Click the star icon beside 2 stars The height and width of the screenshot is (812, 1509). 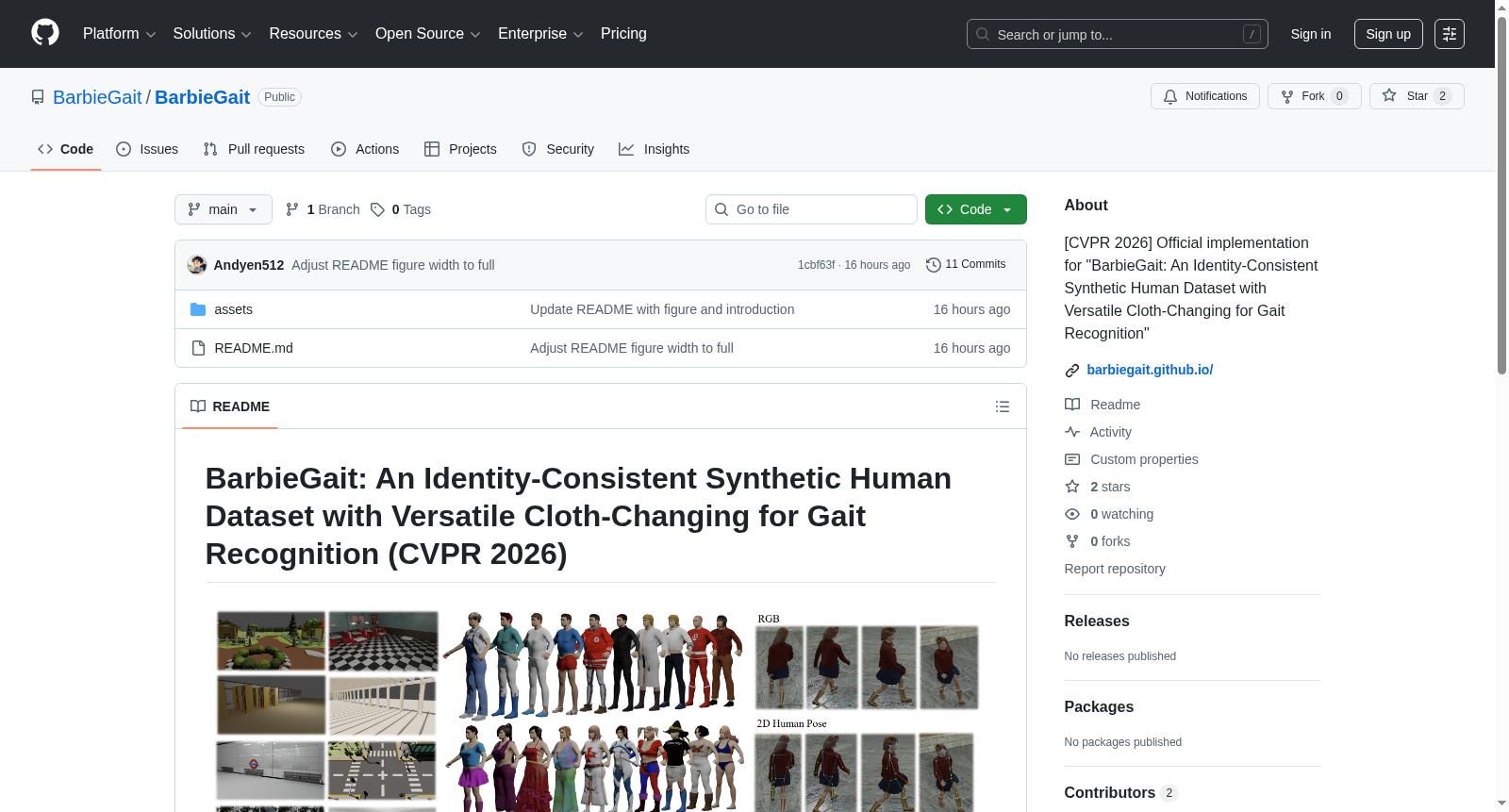click(1072, 487)
